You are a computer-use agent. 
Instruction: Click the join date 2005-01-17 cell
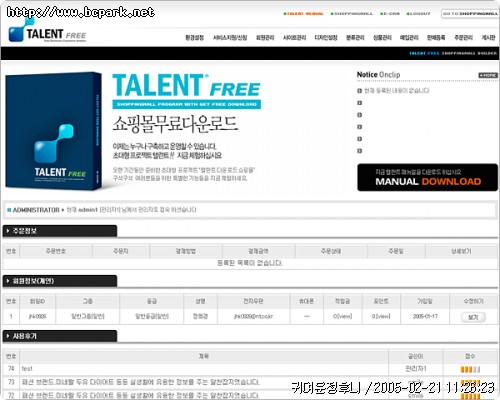pyautogui.click(x=425, y=316)
